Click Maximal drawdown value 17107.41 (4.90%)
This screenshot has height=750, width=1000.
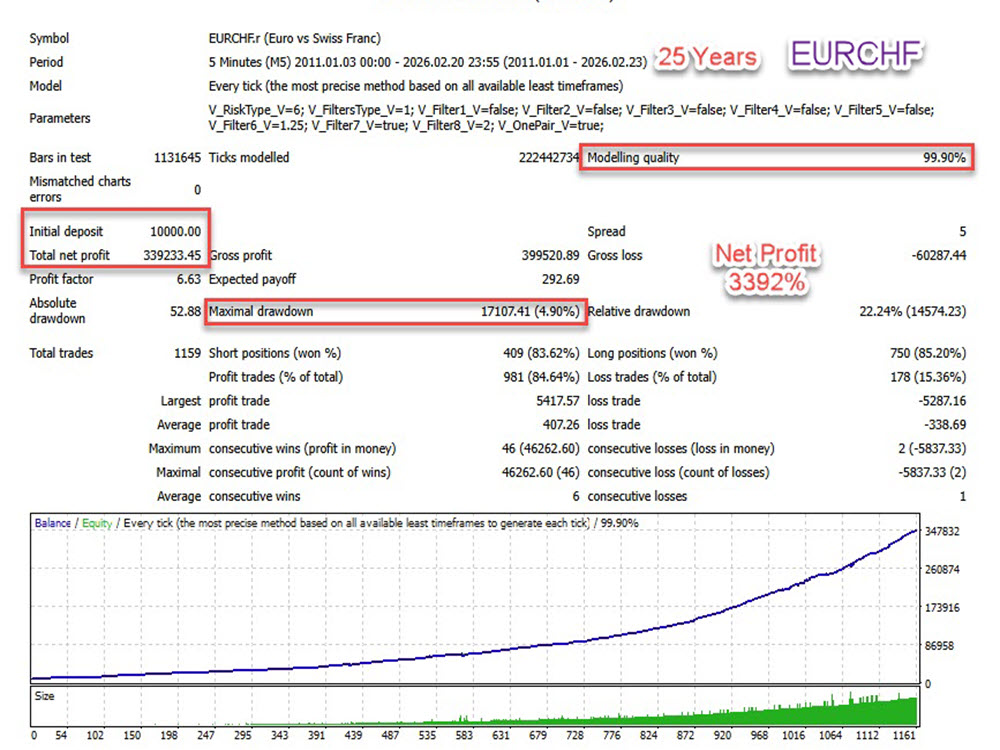click(x=530, y=311)
